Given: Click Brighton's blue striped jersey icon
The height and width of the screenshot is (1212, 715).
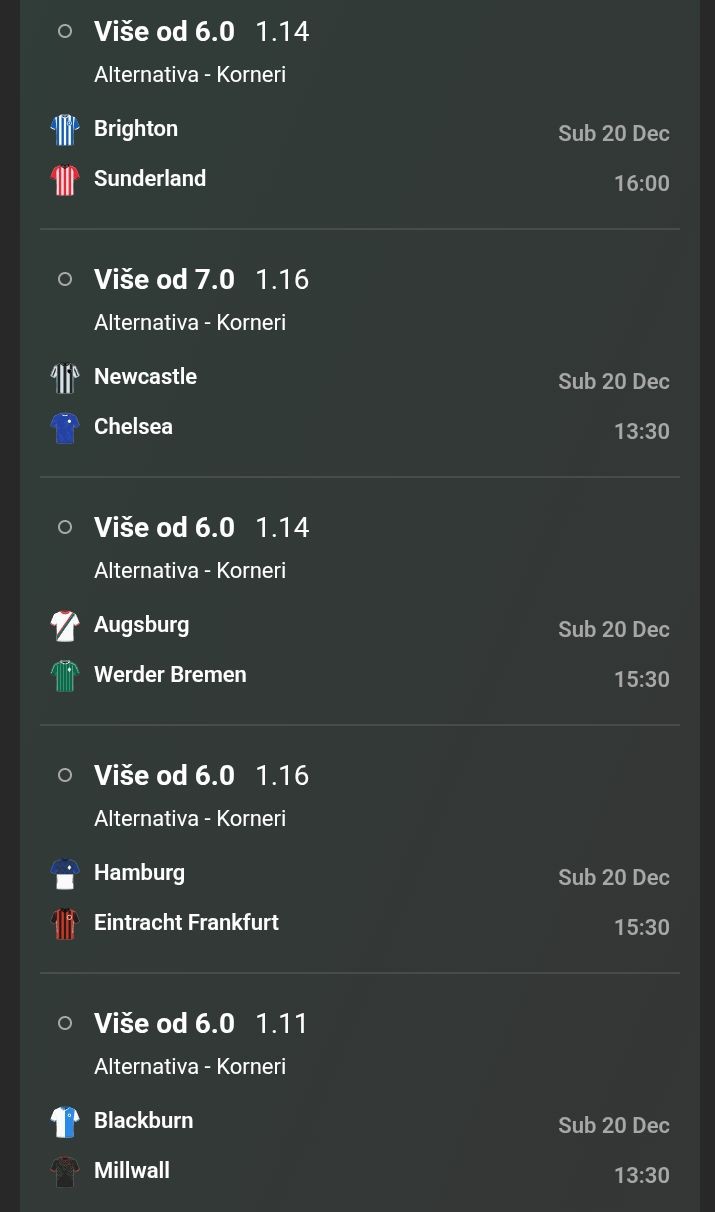Looking at the screenshot, I should tap(65, 130).
